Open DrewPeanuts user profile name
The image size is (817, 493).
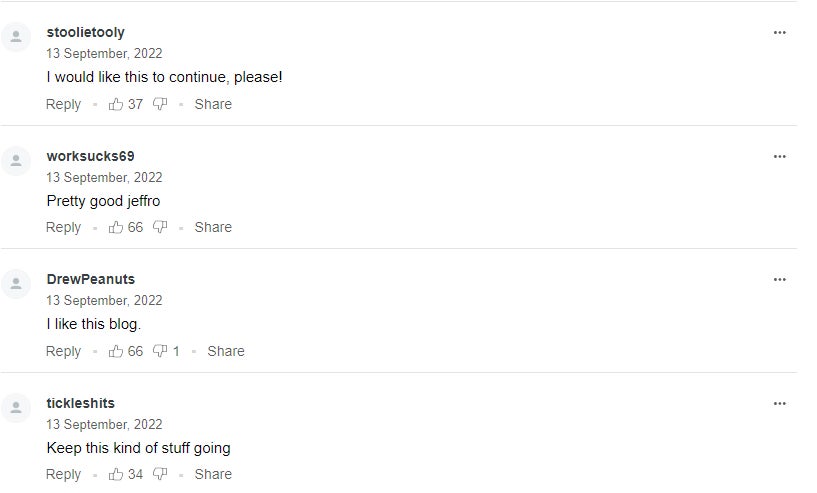tap(91, 279)
